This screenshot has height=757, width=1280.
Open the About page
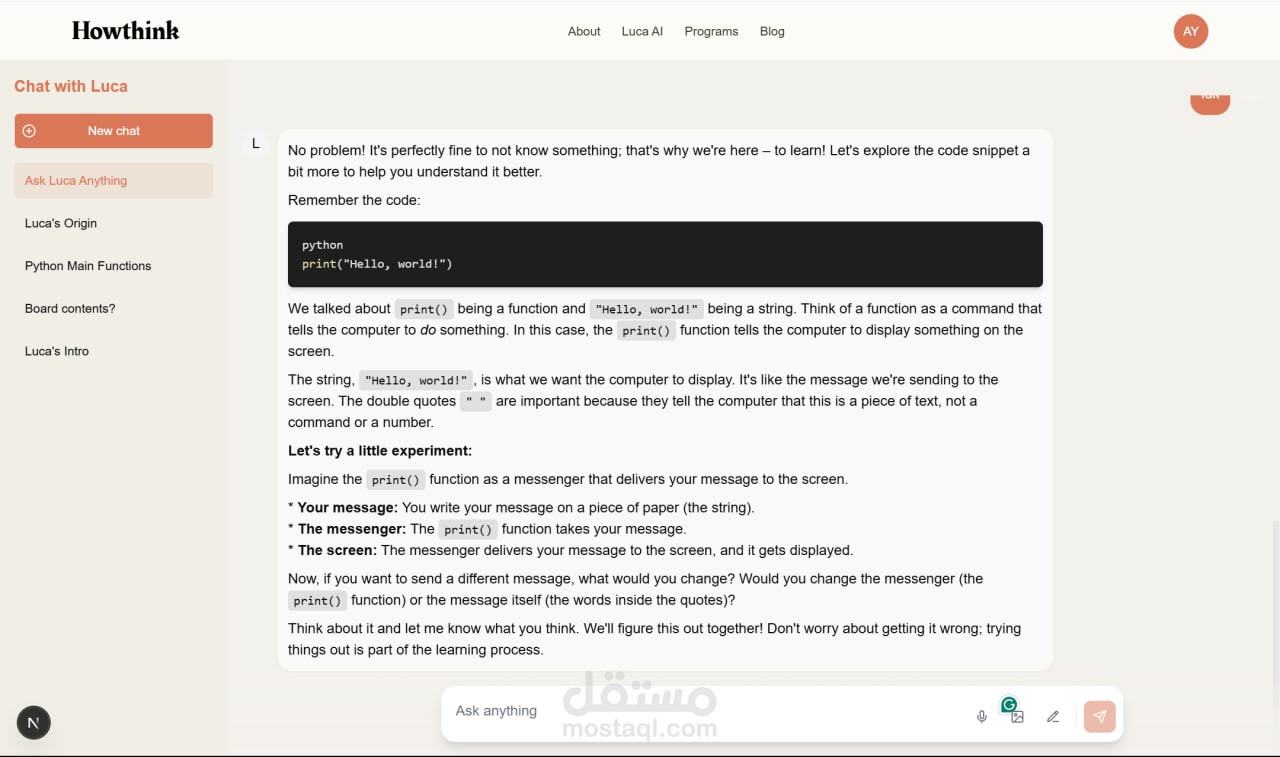(x=584, y=31)
